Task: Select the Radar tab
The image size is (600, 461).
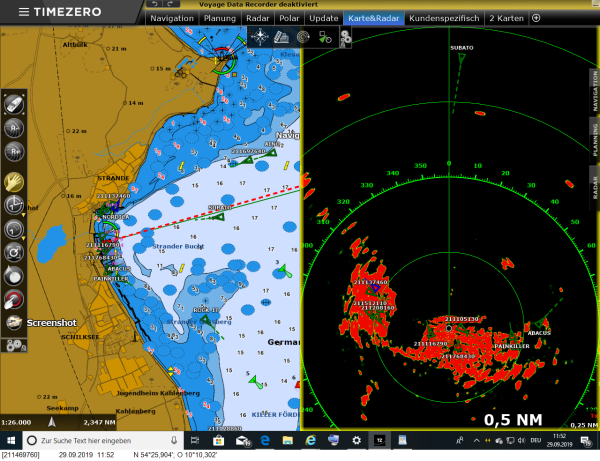Action: tap(258, 18)
